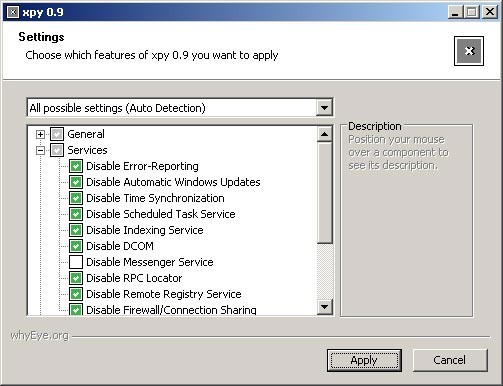
Task: Collapse the Services tree node
Action: click(x=40, y=150)
